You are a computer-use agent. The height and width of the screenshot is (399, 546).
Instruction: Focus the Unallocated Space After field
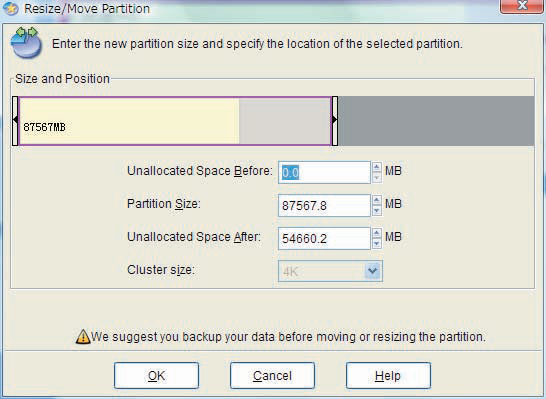(x=324, y=238)
